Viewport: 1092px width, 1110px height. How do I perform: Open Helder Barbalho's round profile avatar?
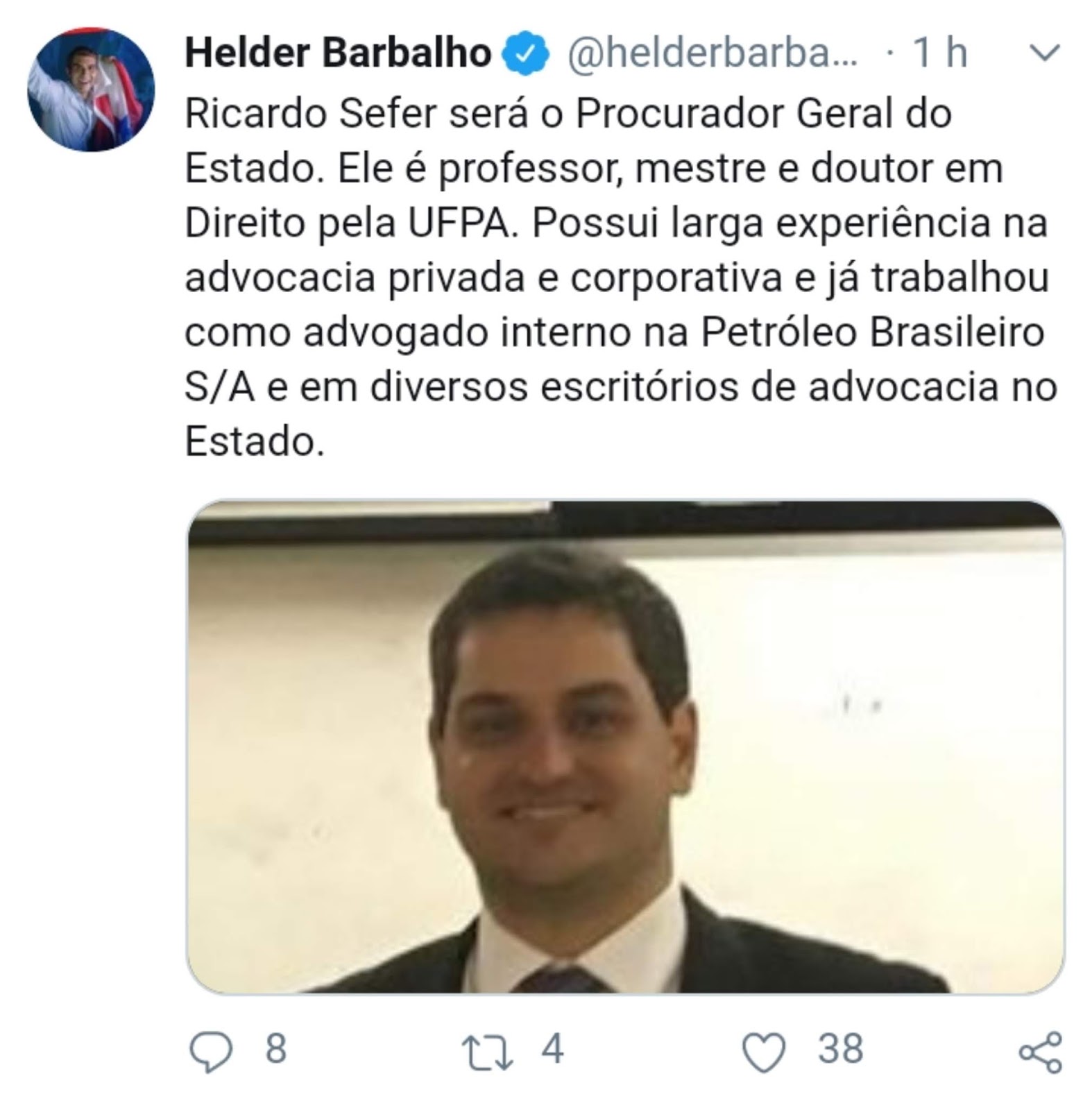pyautogui.click(x=91, y=89)
